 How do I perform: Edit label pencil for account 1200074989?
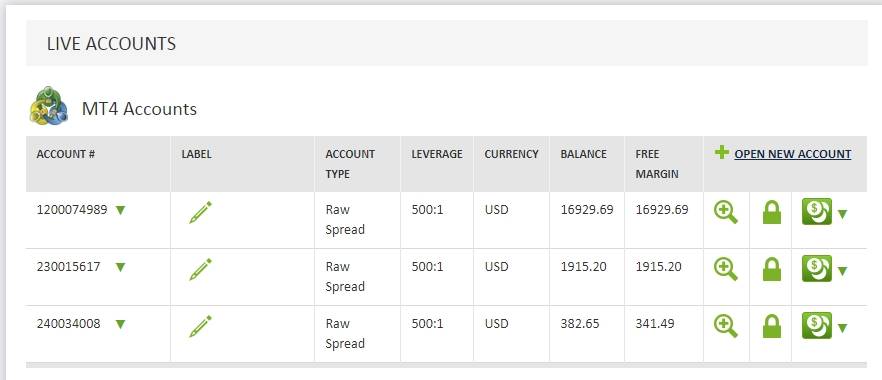200,212
